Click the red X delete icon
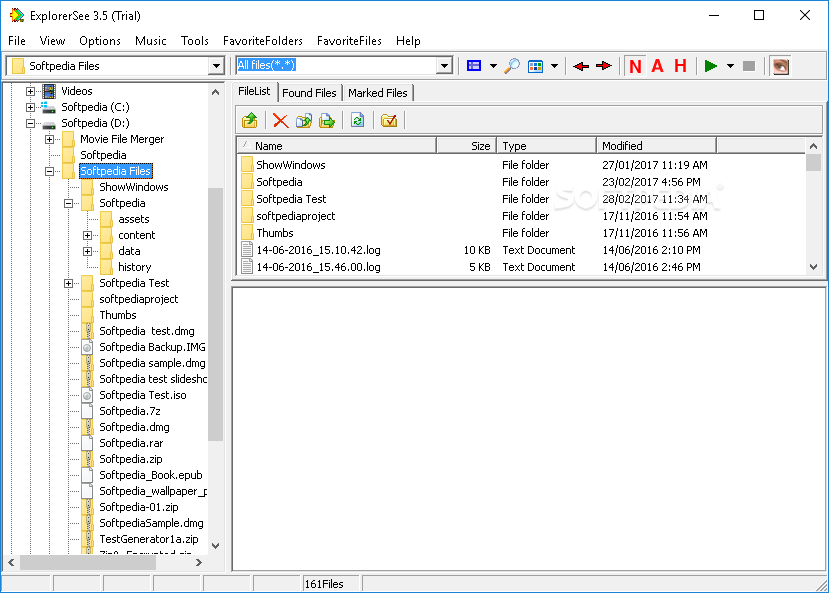This screenshot has width=829, height=593. [280, 121]
